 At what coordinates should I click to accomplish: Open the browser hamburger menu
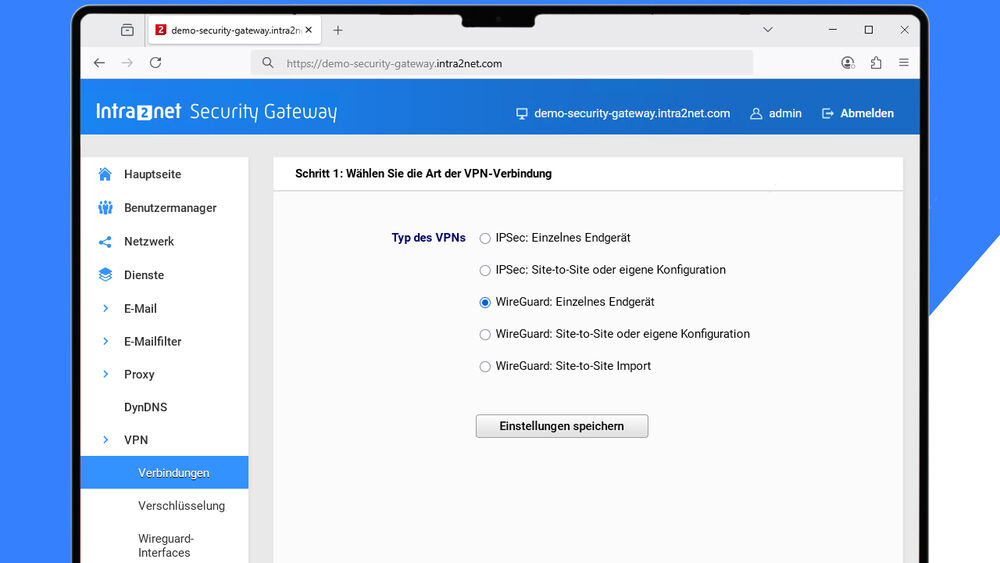pyautogui.click(x=904, y=63)
